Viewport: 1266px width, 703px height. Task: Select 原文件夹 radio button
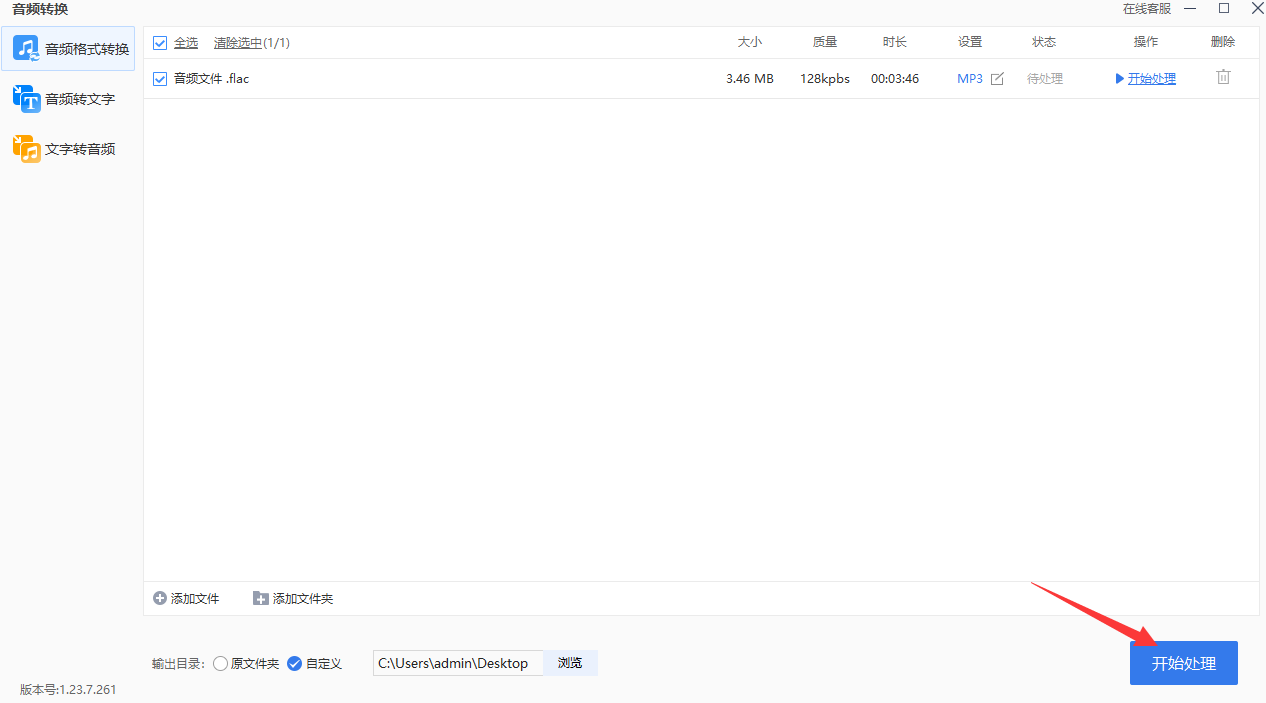(221, 663)
